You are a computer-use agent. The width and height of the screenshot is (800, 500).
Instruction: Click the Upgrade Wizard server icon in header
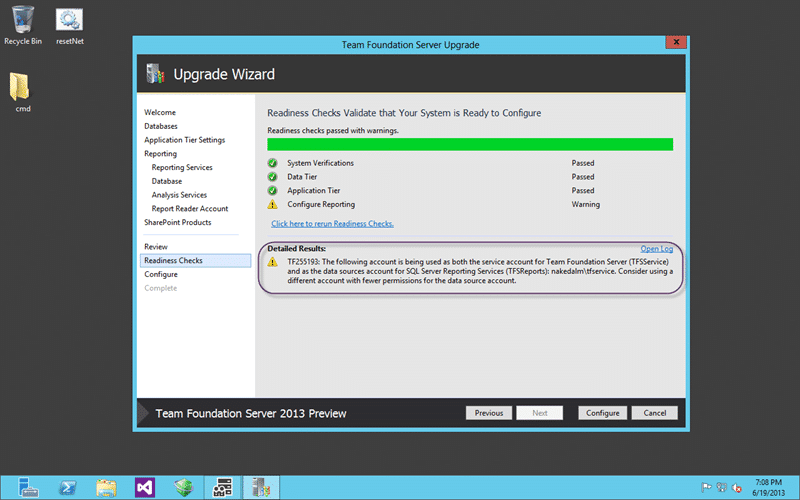[x=155, y=74]
